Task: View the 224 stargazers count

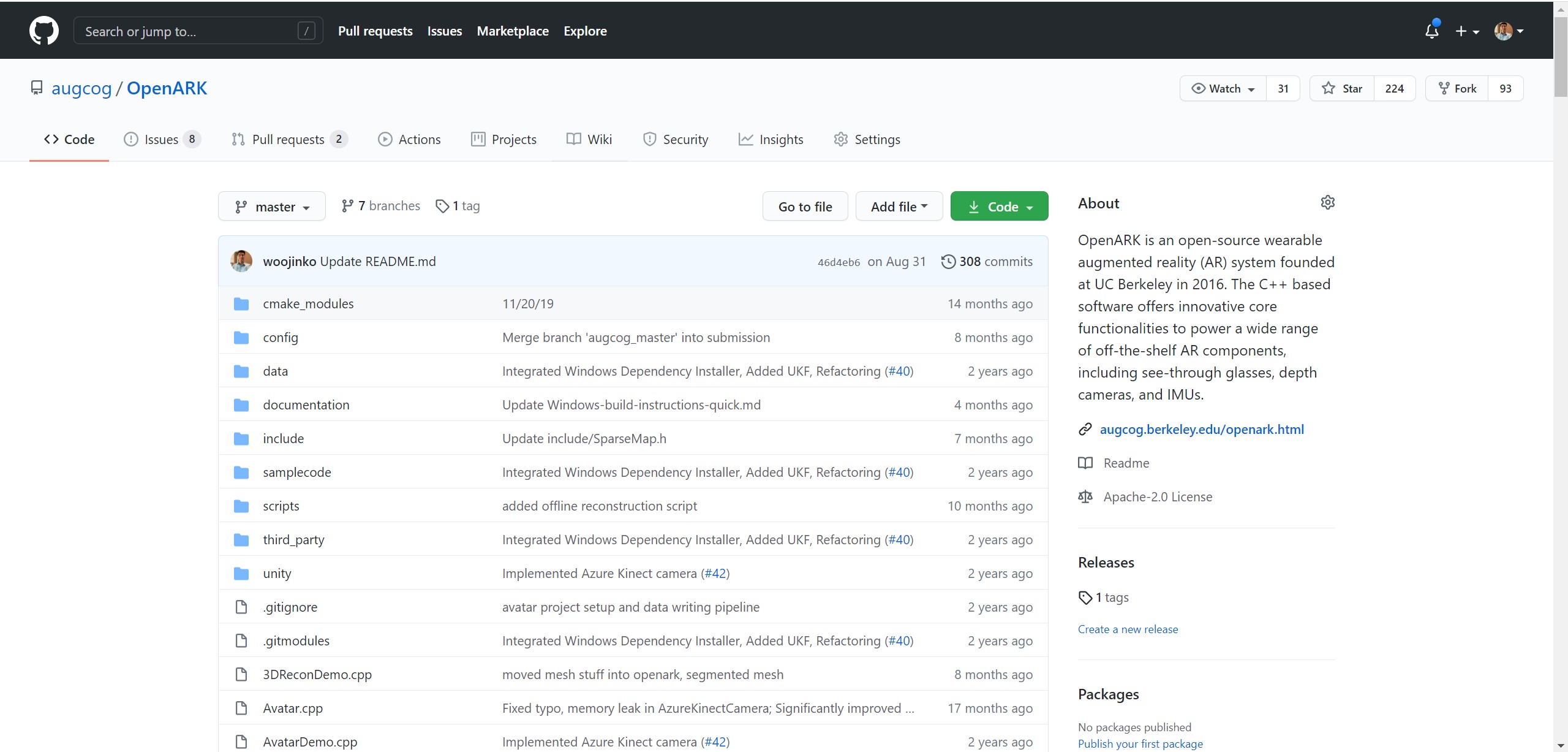Action: [x=1395, y=89]
